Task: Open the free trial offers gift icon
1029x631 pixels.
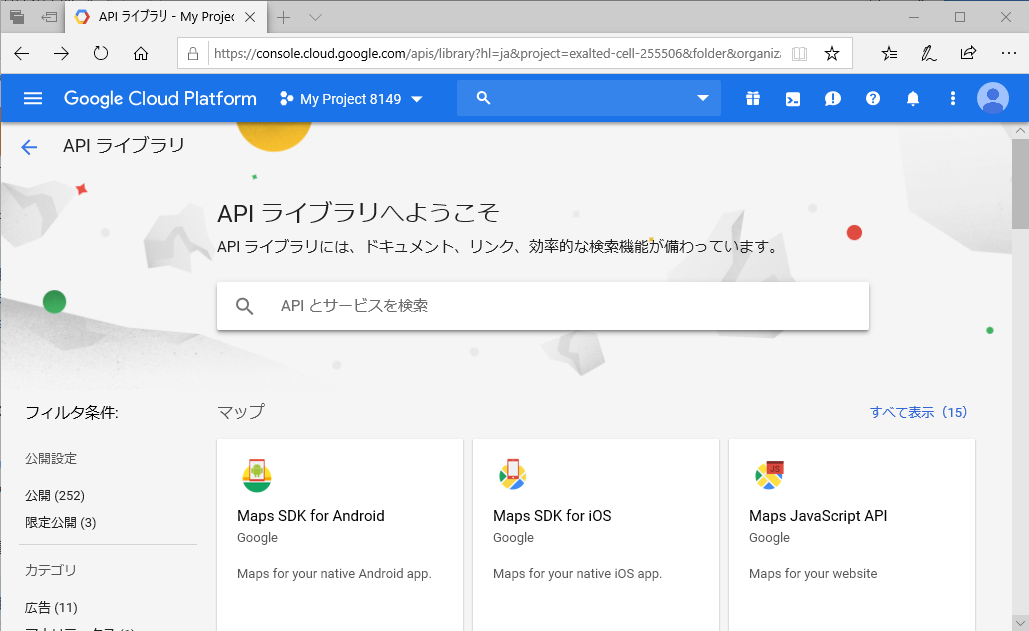Action: (x=752, y=98)
